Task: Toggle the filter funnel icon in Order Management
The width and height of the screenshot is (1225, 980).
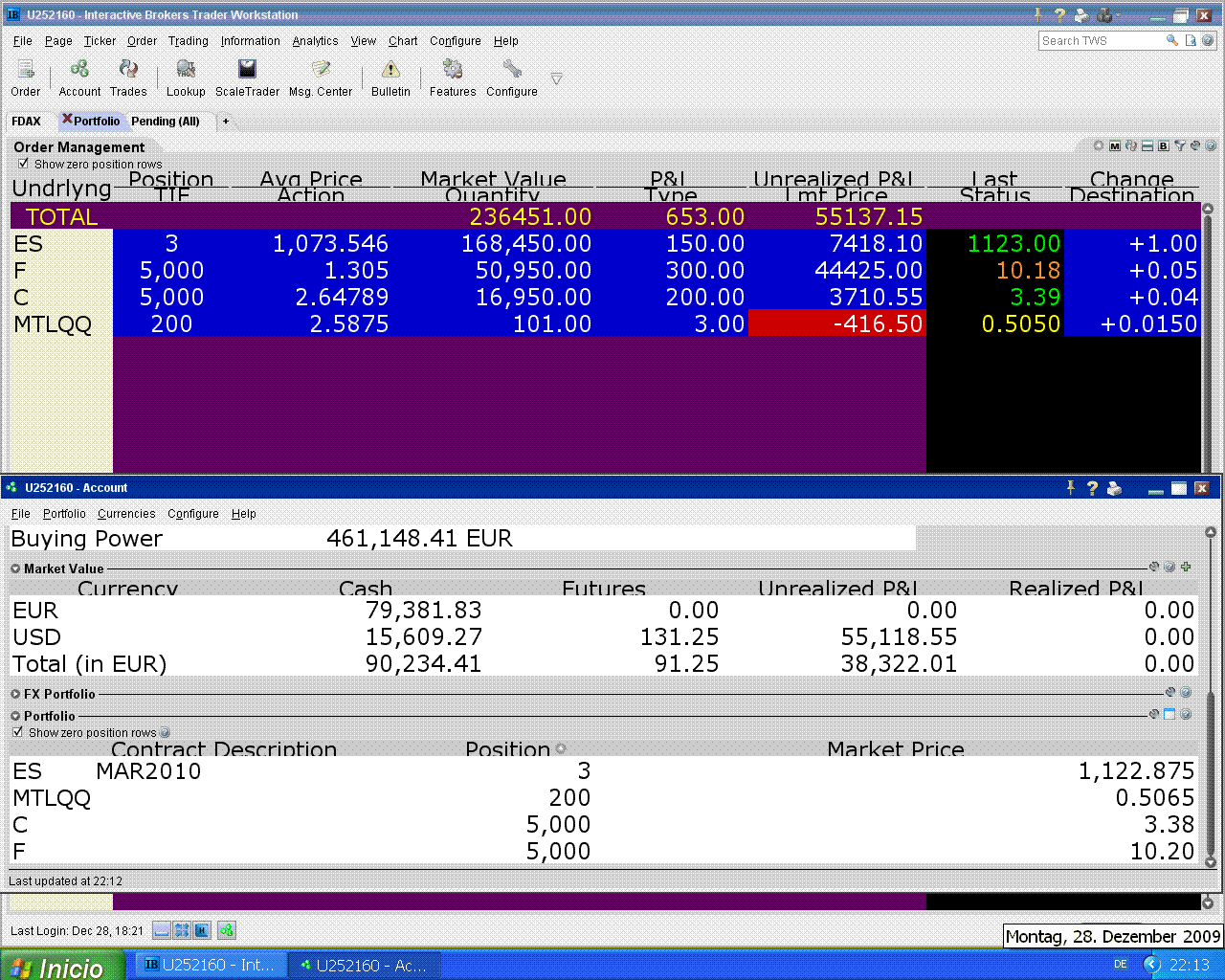Action: 1180,146
